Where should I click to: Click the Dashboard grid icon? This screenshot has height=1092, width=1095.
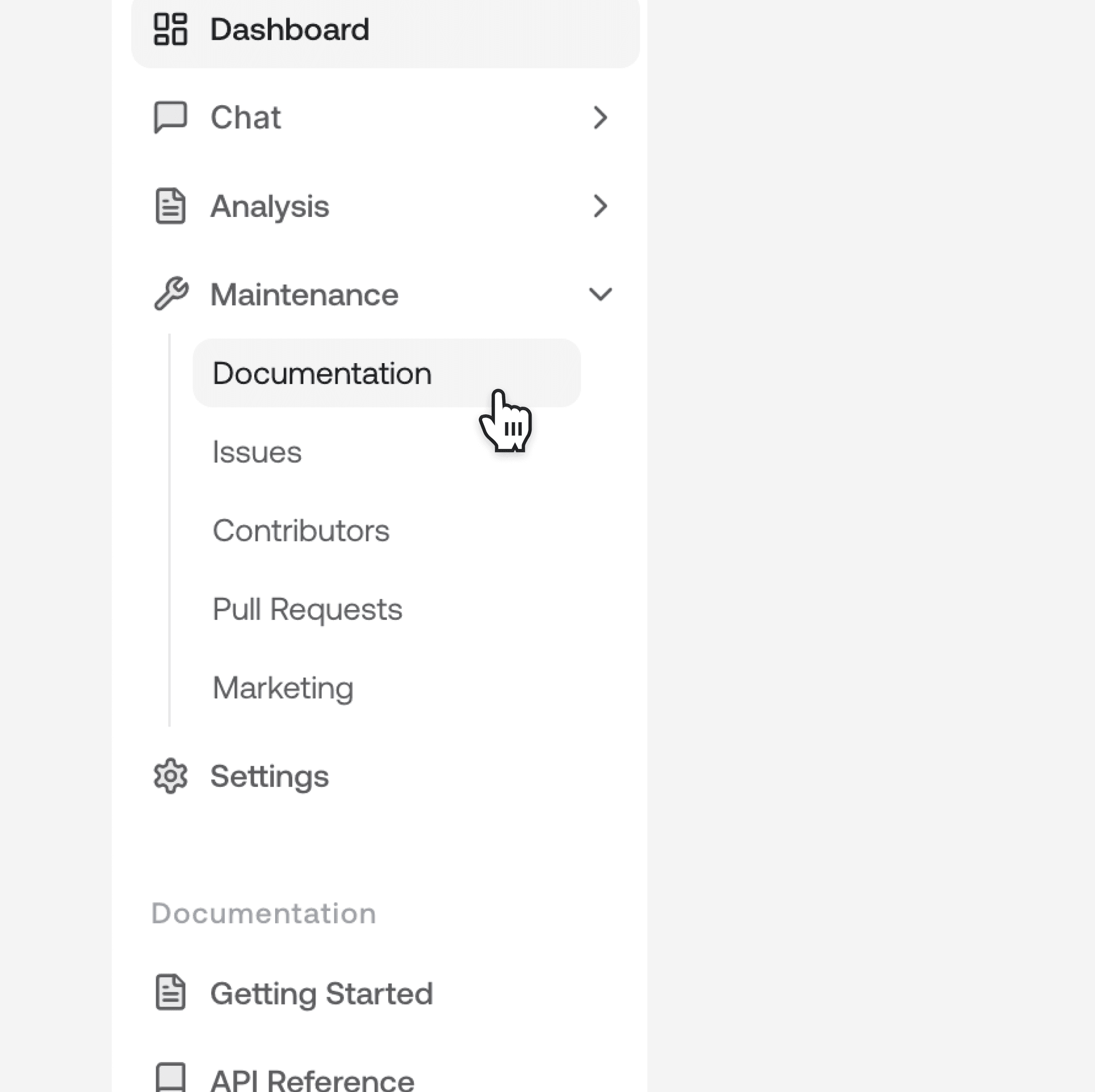pos(170,30)
